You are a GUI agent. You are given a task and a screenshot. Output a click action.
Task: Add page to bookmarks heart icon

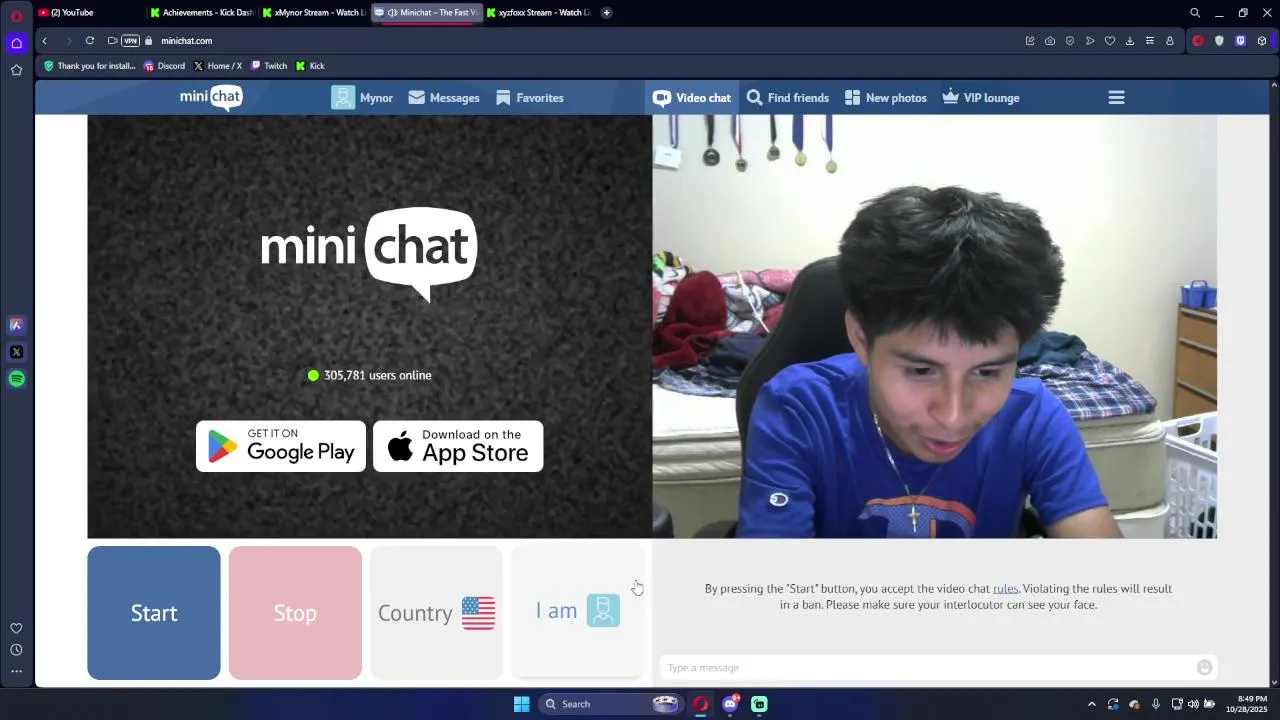point(1110,41)
